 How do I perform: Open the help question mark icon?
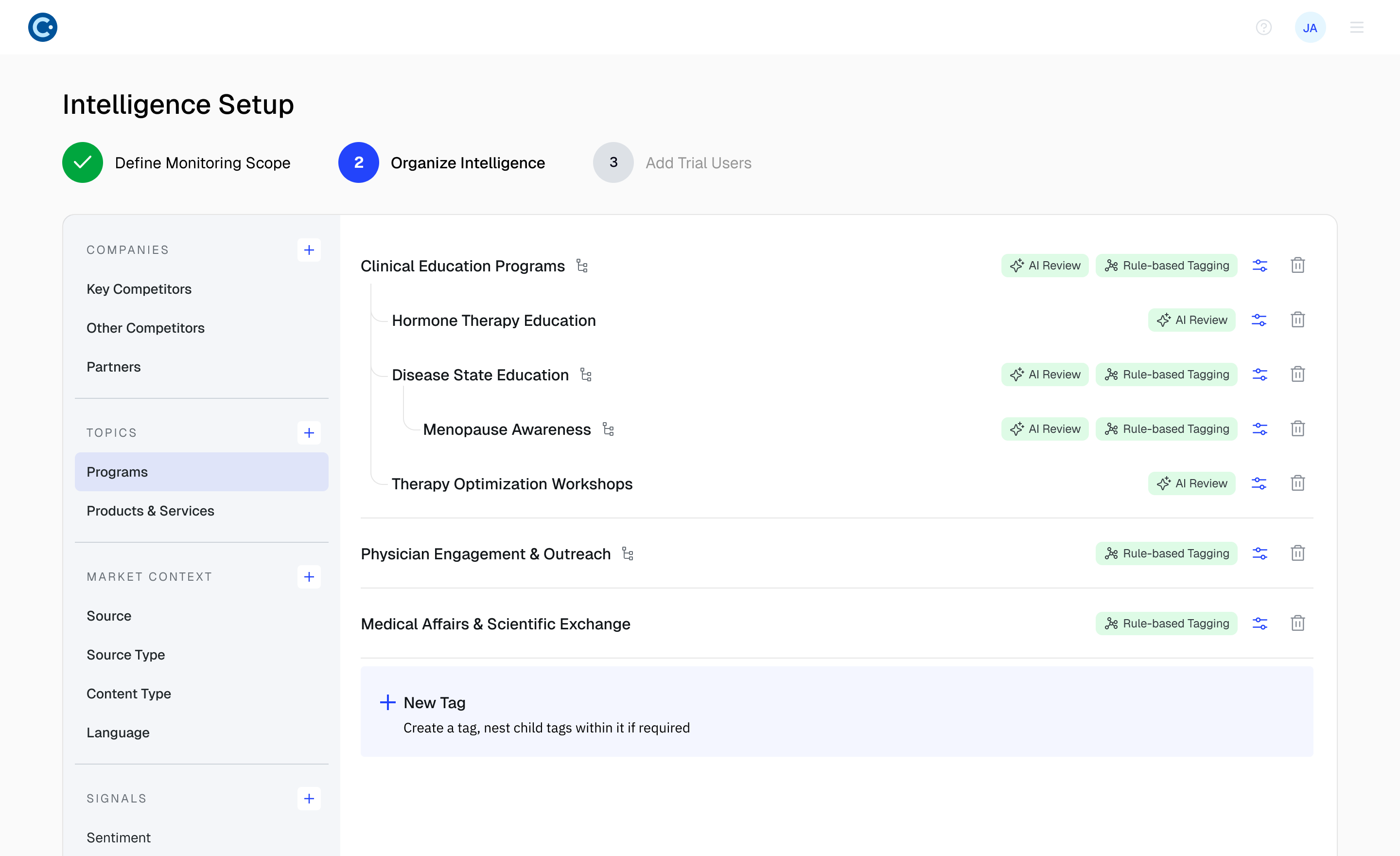tap(1263, 27)
